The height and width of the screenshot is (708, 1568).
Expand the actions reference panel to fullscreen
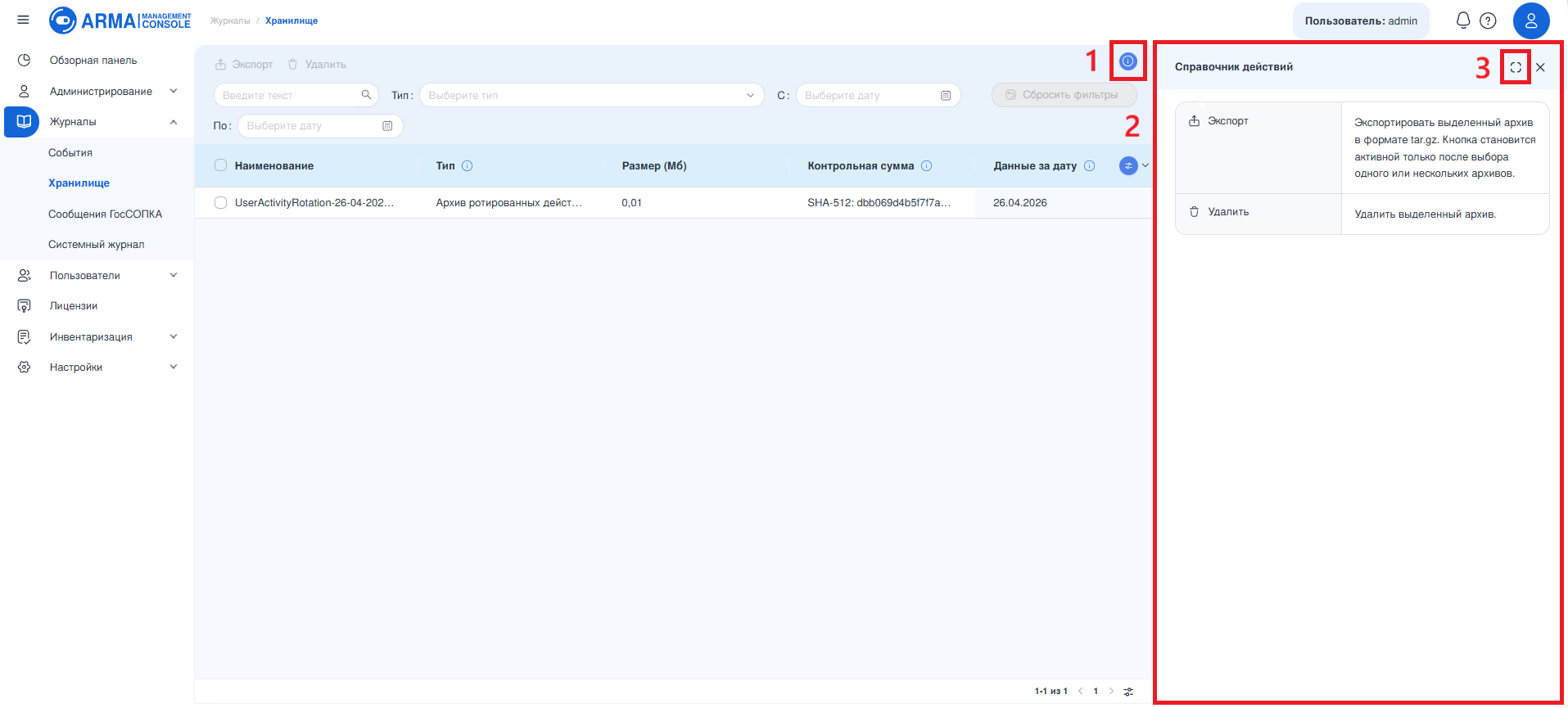pyautogui.click(x=1516, y=67)
